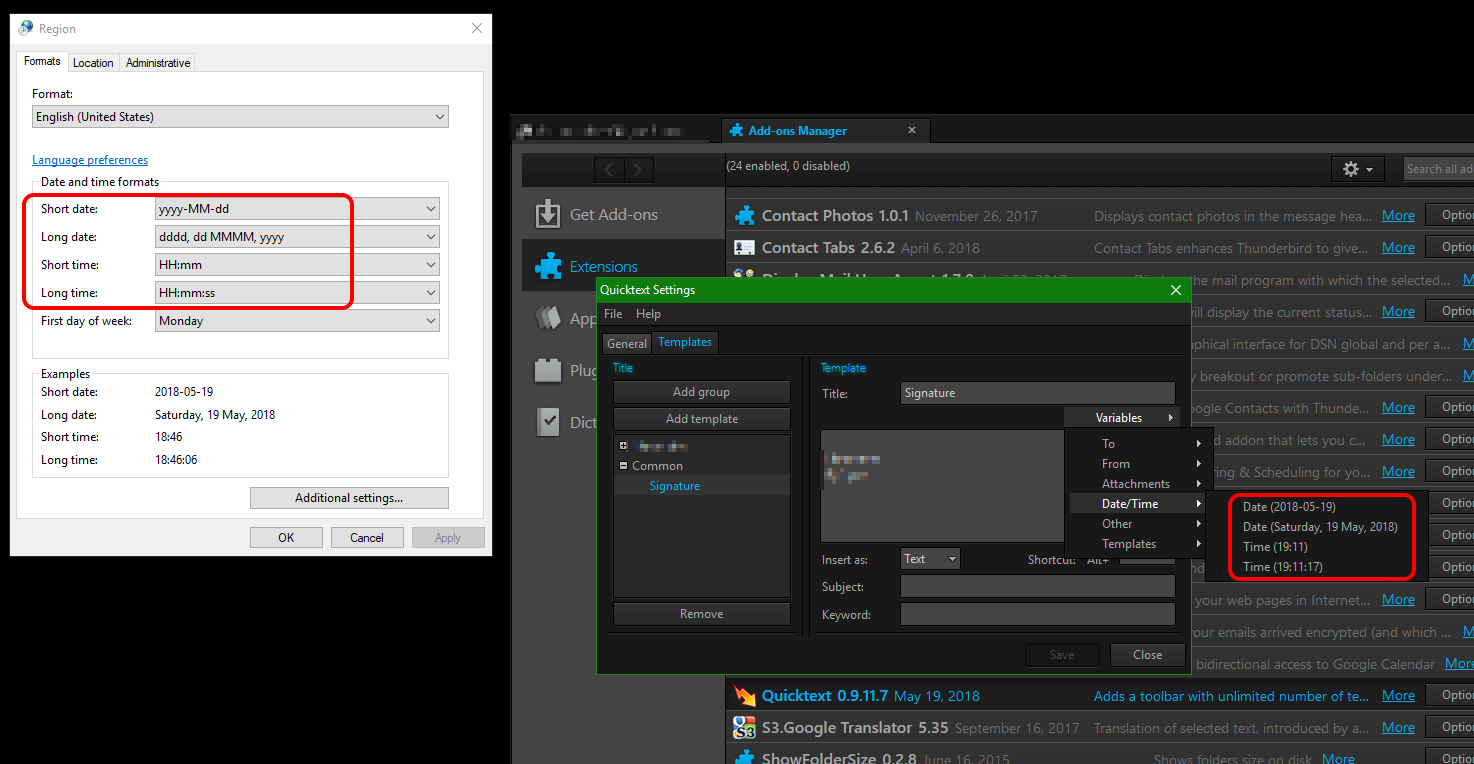Open Get Add-ons using the download icon
1474x764 pixels.
[548, 214]
